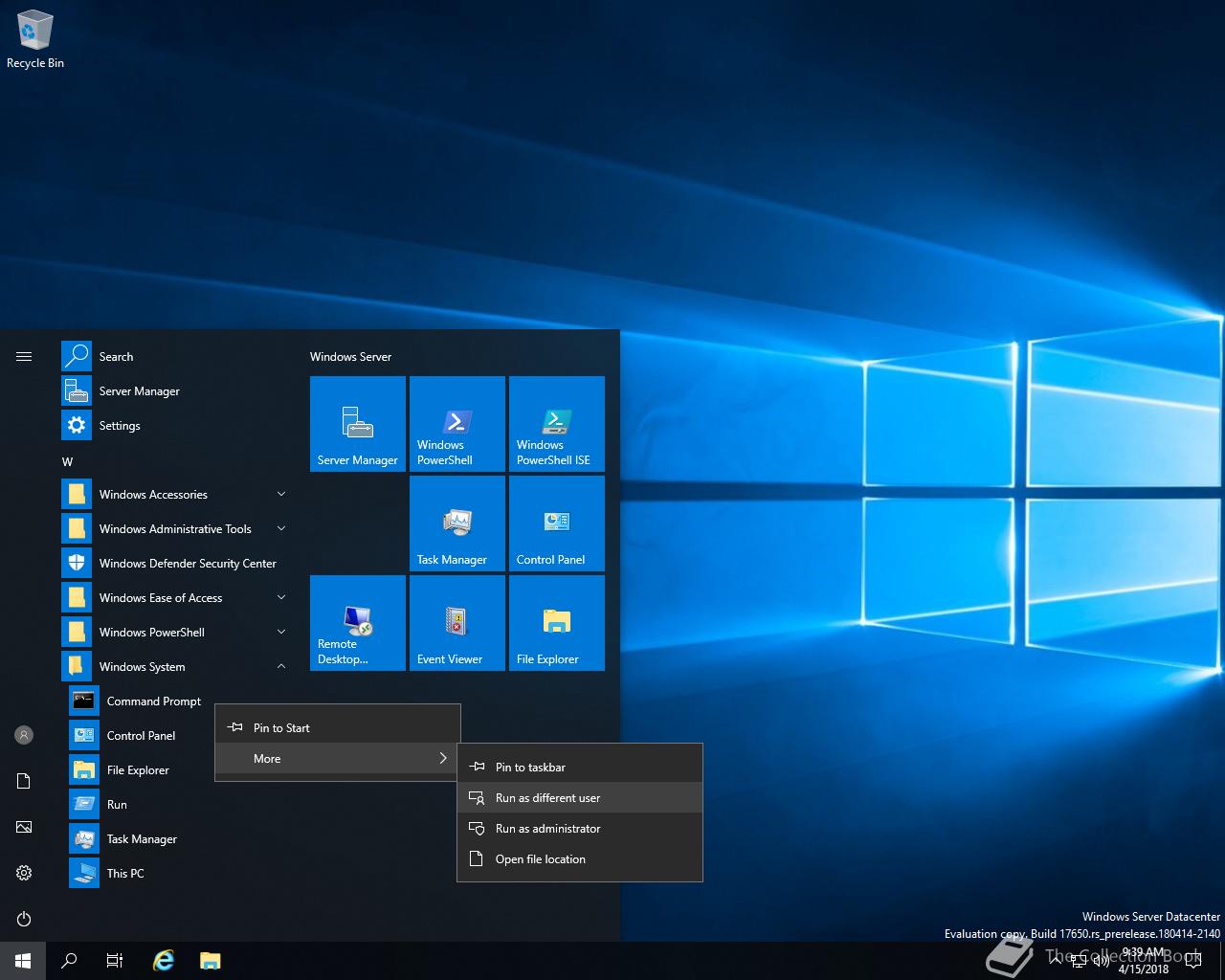Expand the Windows Ease of Access folder
The height and width of the screenshot is (980, 1225).
click(176, 597)
